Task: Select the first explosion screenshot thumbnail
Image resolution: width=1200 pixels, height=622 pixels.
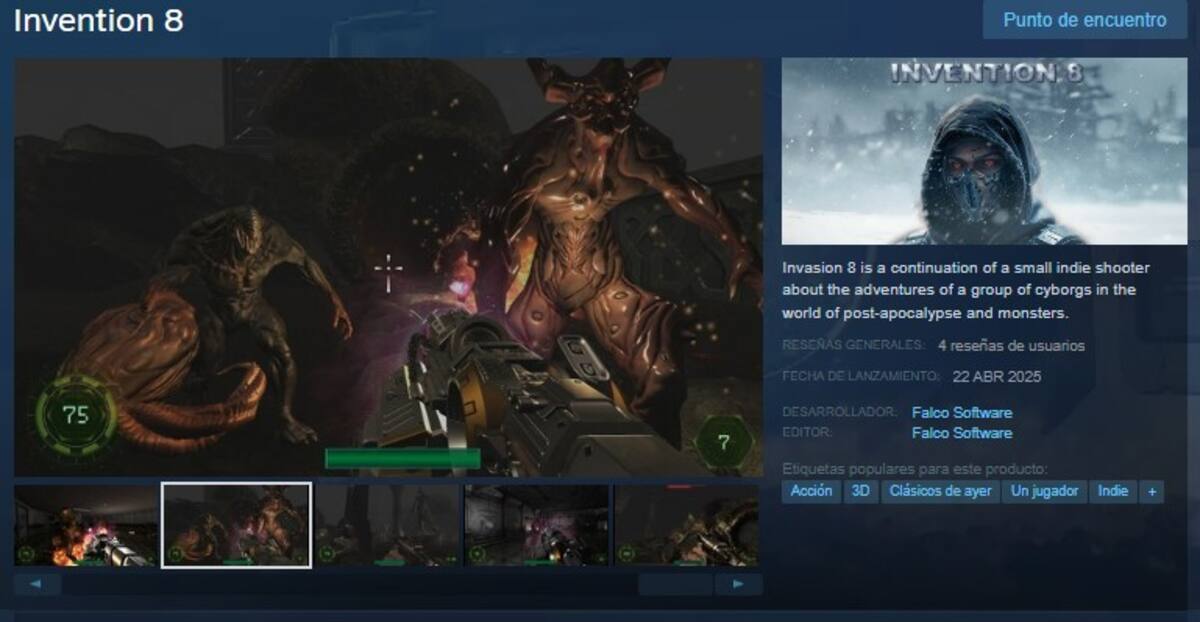Action: coord(86,525)
